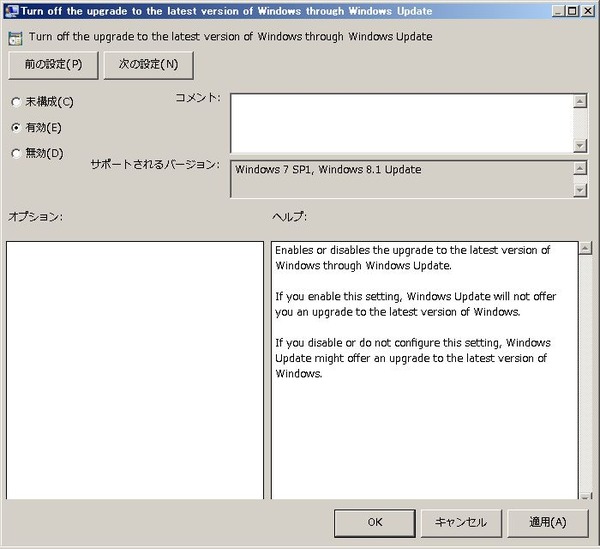This screenshot has height=549, width=600.
Task: Maximize the policy settings window
Action: tap(572, 11)
